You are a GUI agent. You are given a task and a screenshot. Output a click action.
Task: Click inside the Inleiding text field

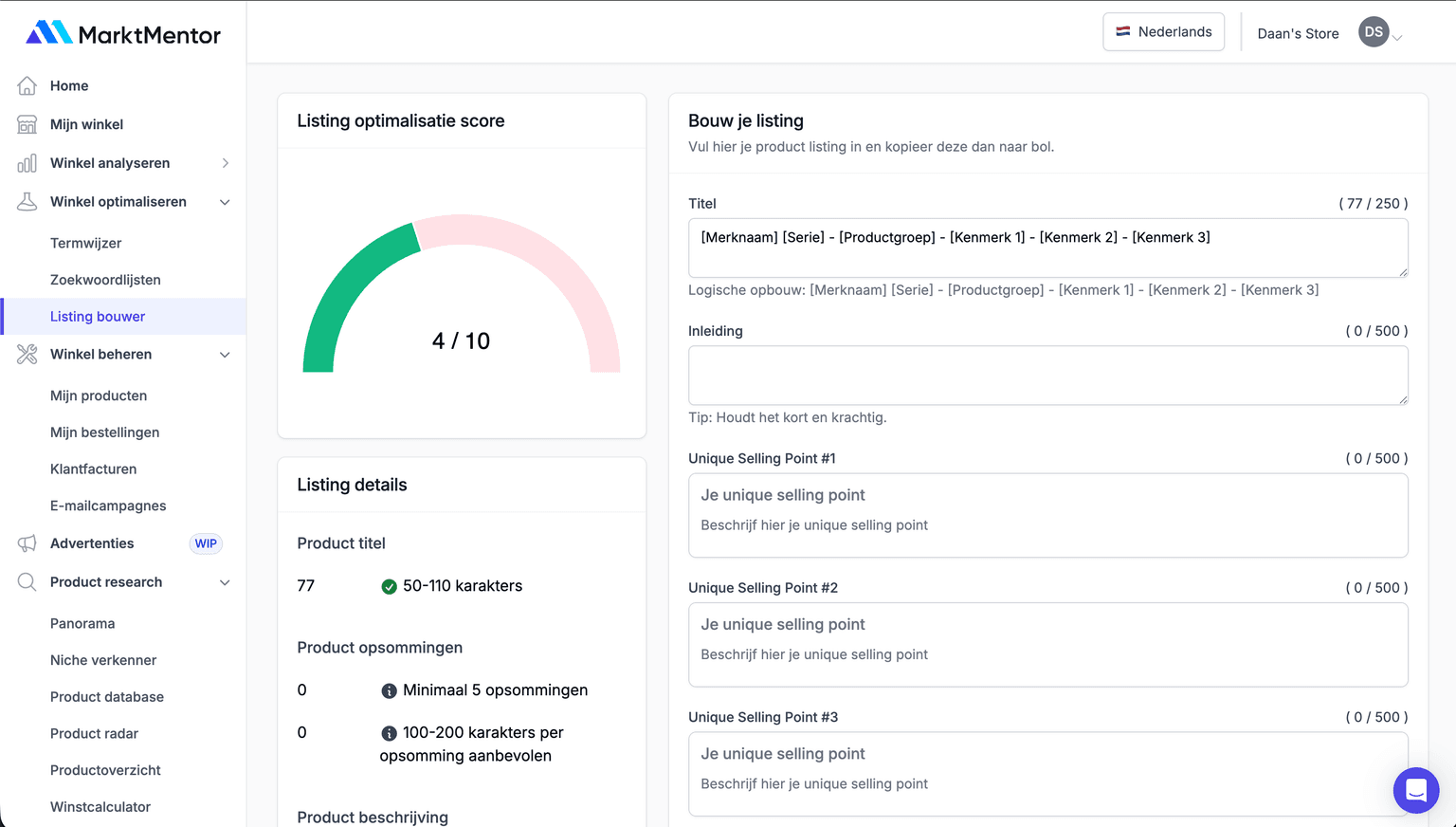pyautogui.click(x=1047, y=375)
